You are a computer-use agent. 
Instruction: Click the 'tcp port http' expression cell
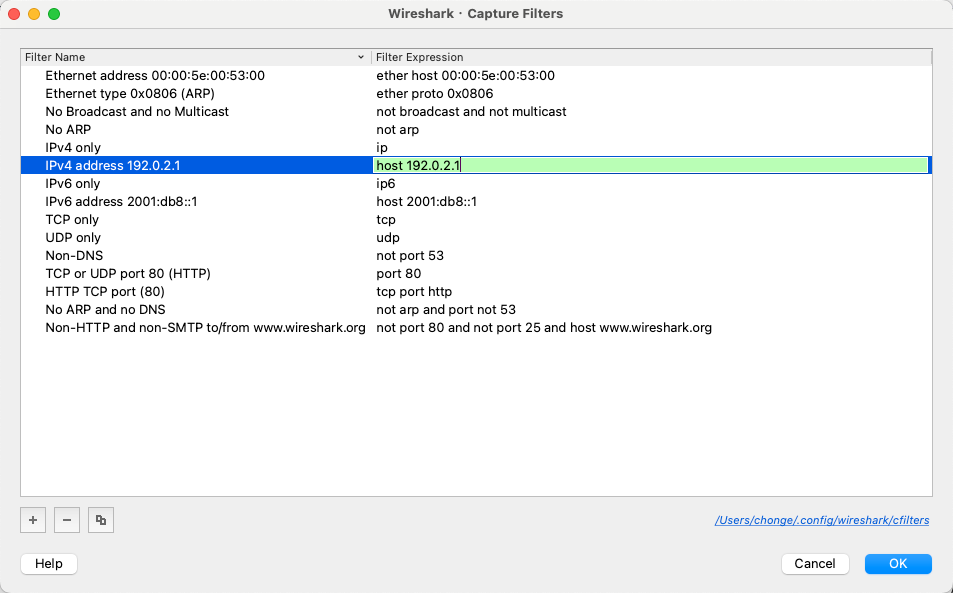click(x=414, y=292)
